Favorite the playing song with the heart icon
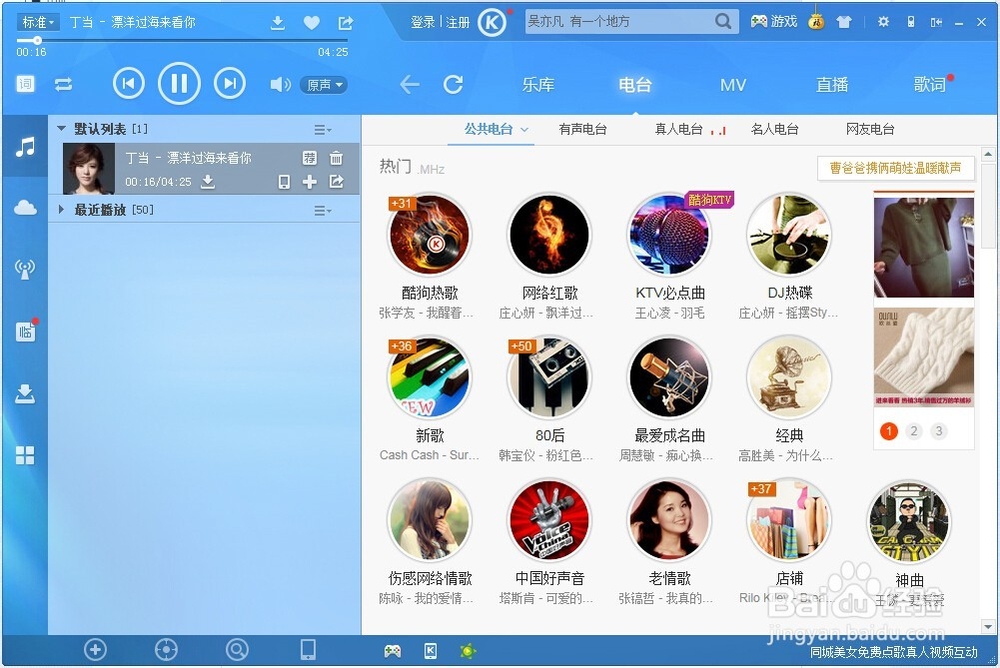Screen dimensions: 1000x668 pos(311,21)
